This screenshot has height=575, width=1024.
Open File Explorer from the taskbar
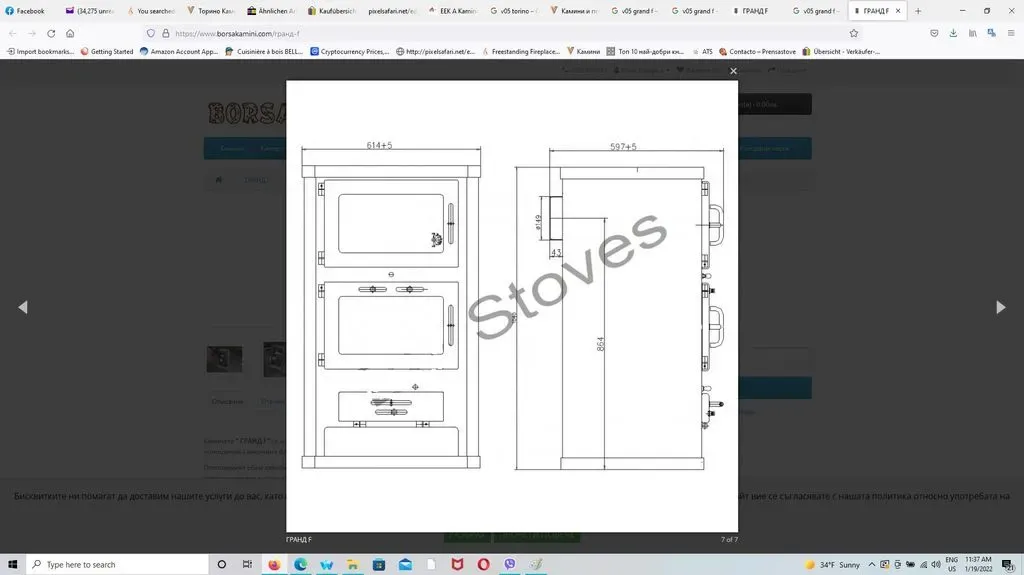point(353,564)
